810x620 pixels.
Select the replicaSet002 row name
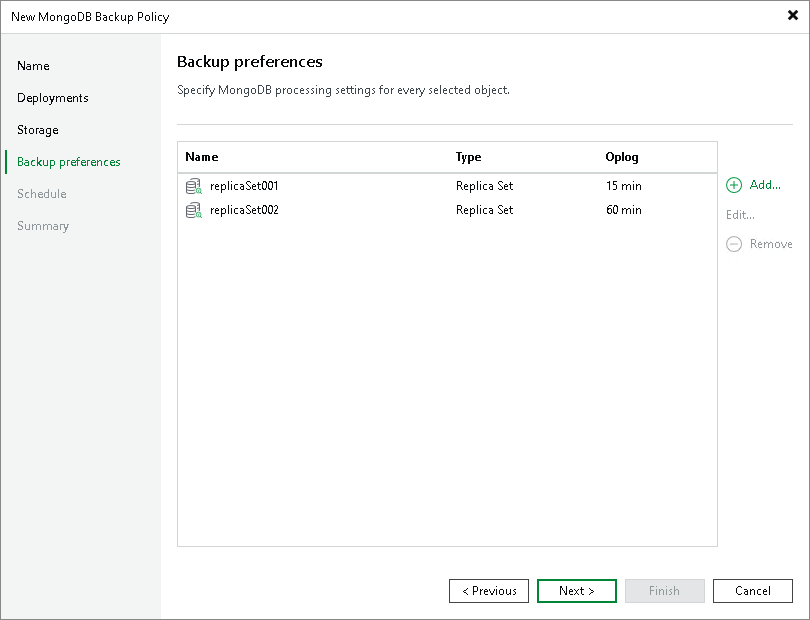click(244, 210)
